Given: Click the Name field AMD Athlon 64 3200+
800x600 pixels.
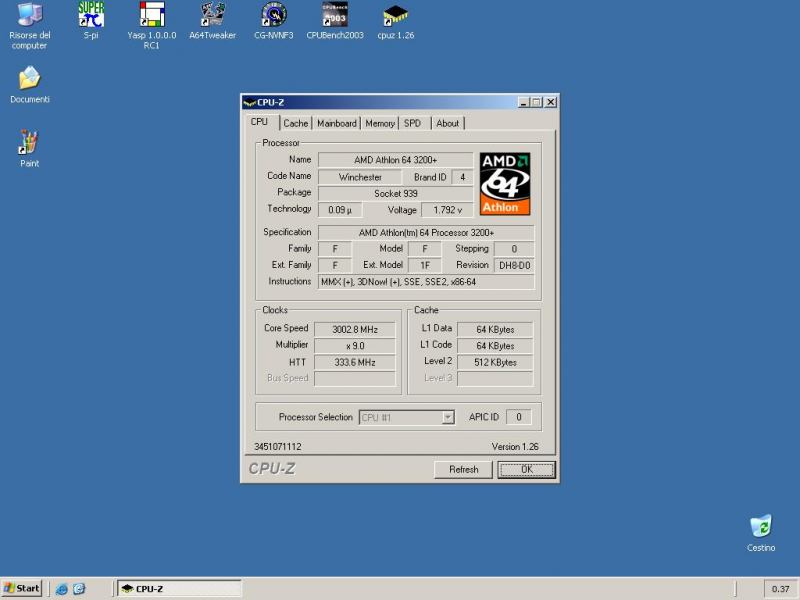Looking at the screenshot, I should (395, 160).
